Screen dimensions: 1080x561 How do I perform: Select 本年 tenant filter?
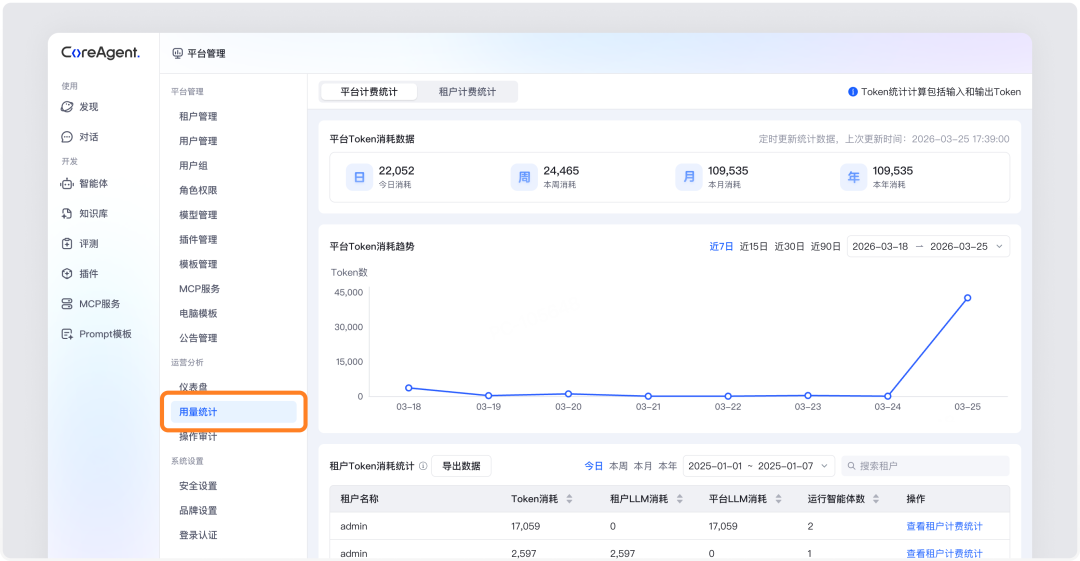[x=667, y=466]
